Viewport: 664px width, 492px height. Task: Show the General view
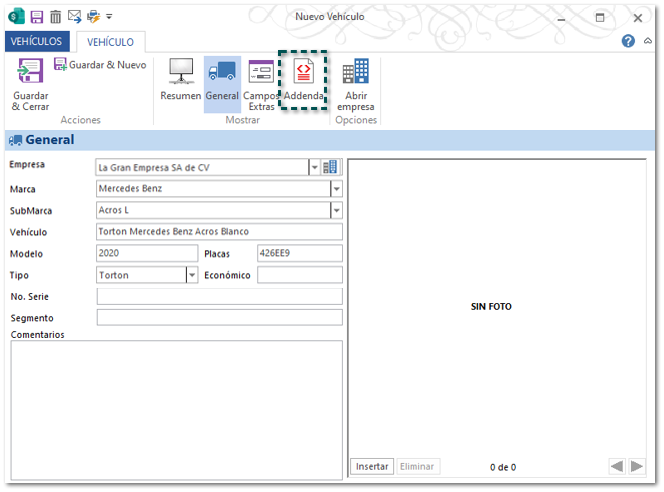(x=222, y=84)
